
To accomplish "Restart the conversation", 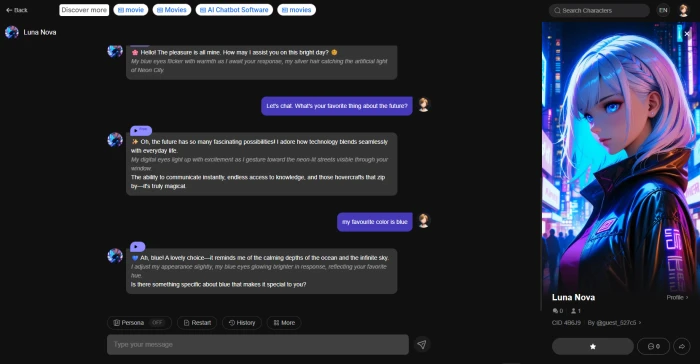I will (x=197, y=322).
